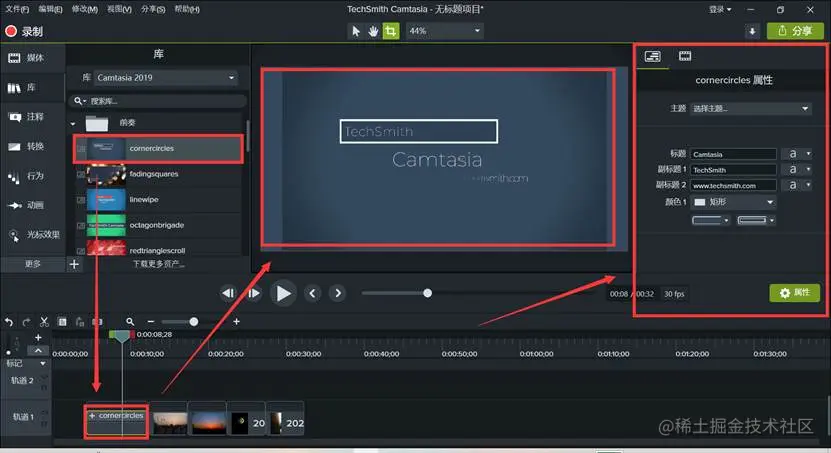Click the paste icon on timeline toolbar
This screenshot has width=831, height=453.
[80, 322]
